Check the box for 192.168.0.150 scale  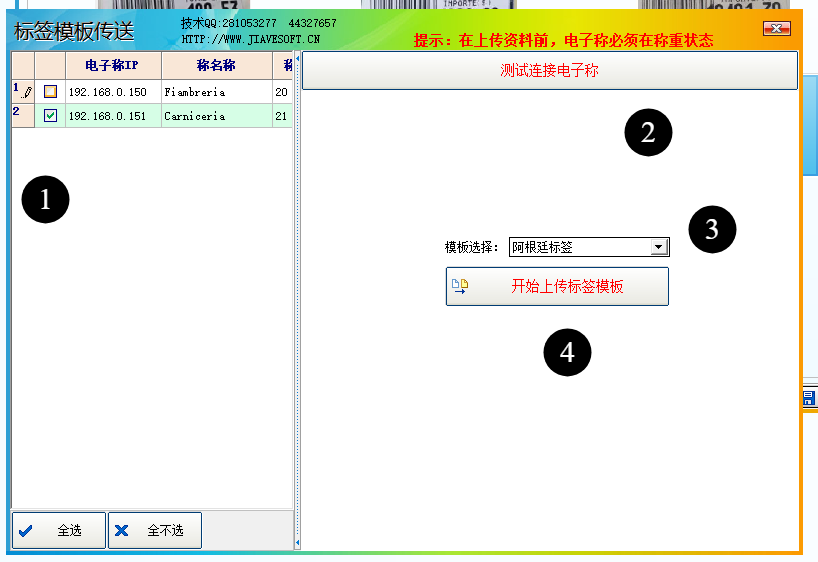point(50,92)
